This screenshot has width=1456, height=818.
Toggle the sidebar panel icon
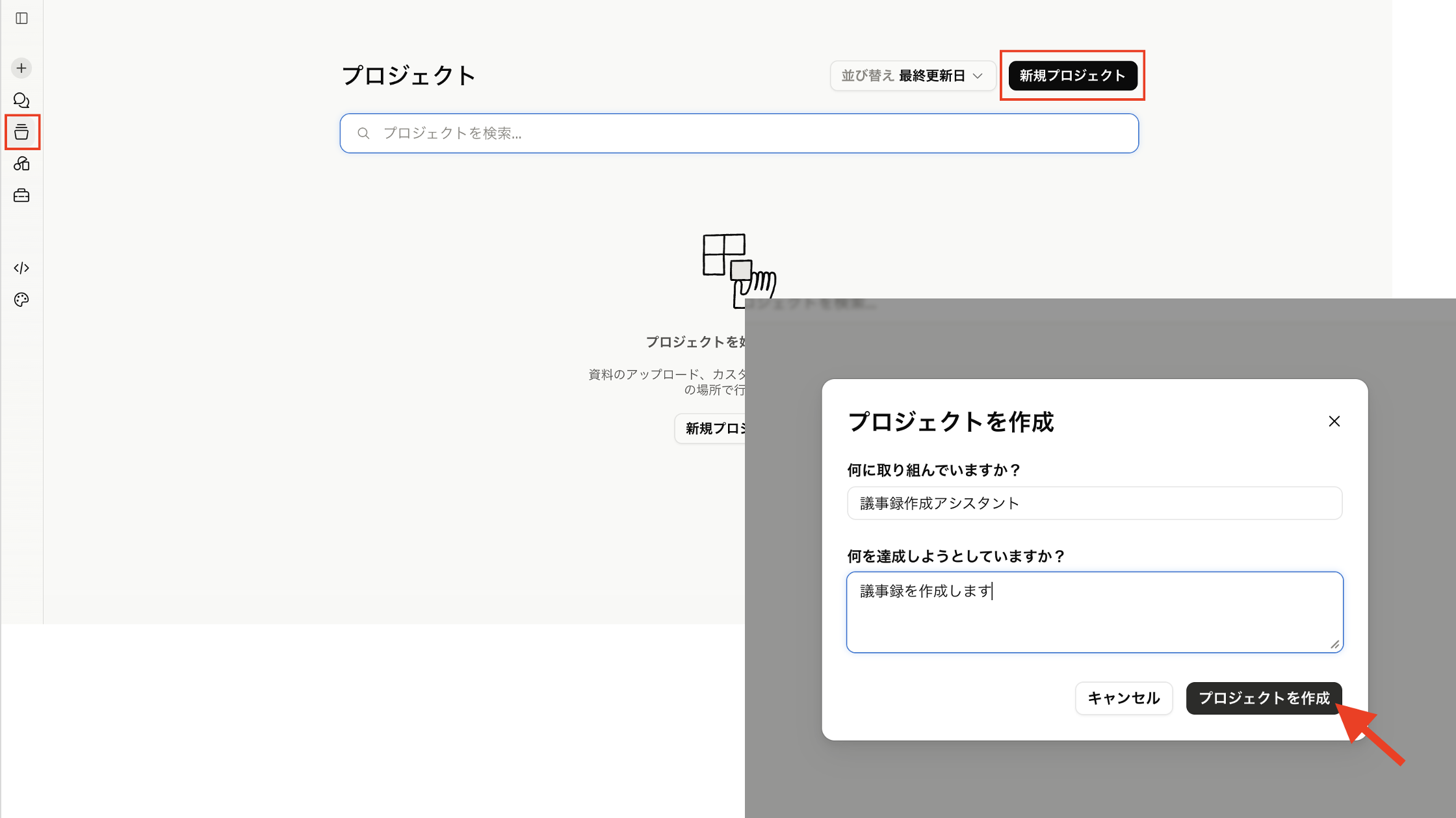point(21,18)
